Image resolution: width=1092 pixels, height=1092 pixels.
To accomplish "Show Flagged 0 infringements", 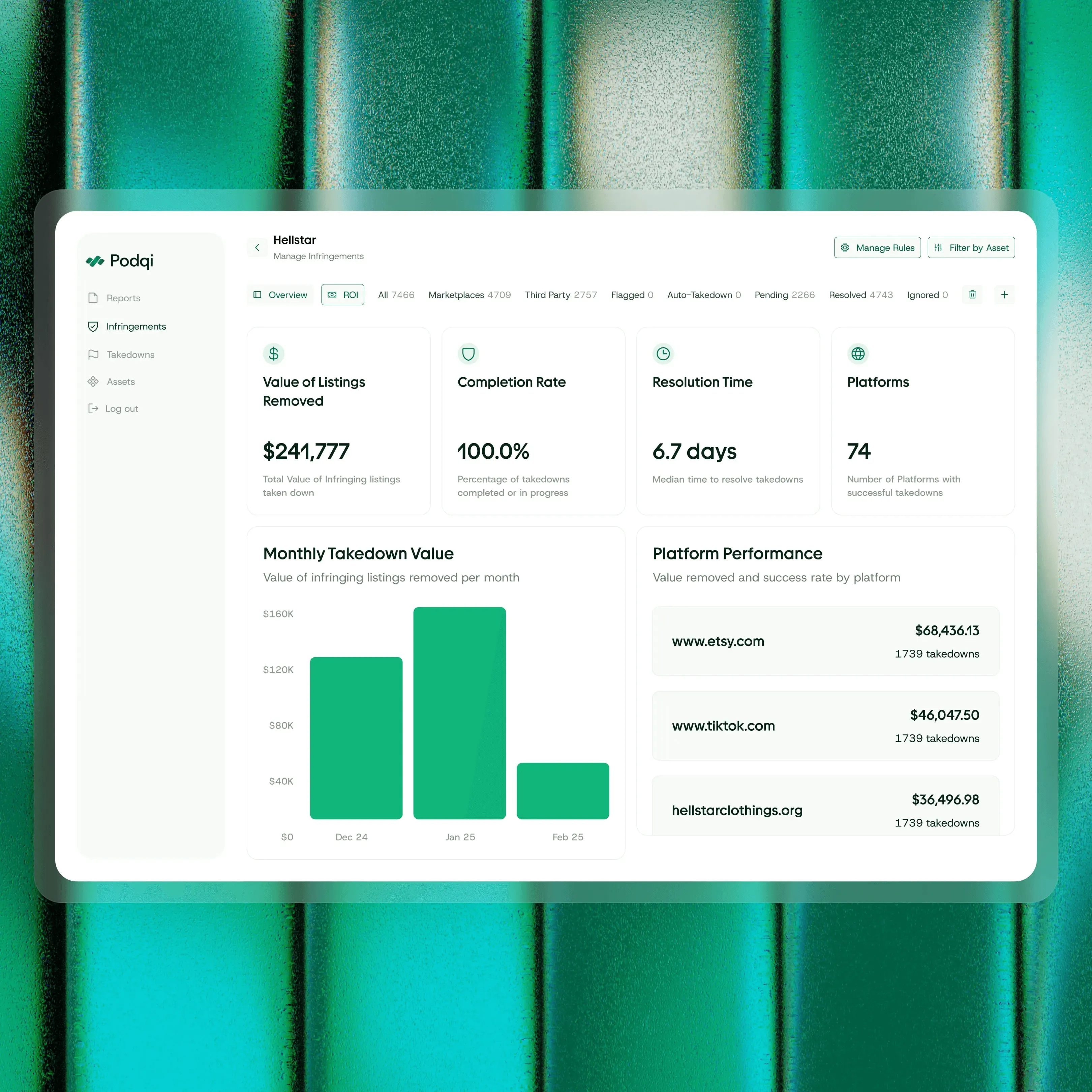I will [x=632, y=295].
